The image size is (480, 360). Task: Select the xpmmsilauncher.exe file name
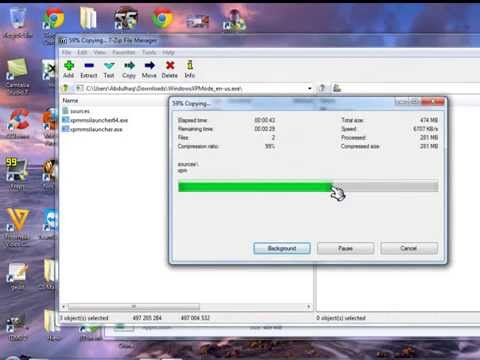coord(96,129)
